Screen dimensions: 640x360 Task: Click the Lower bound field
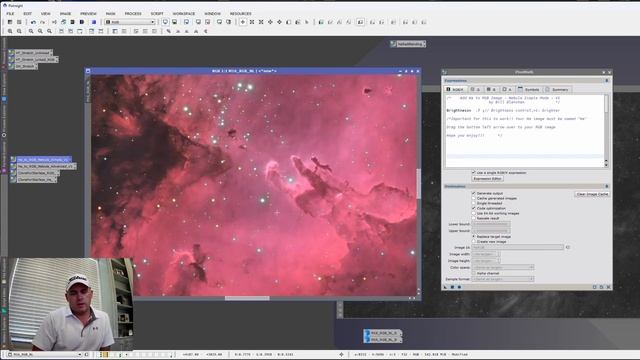pos(491,224)
